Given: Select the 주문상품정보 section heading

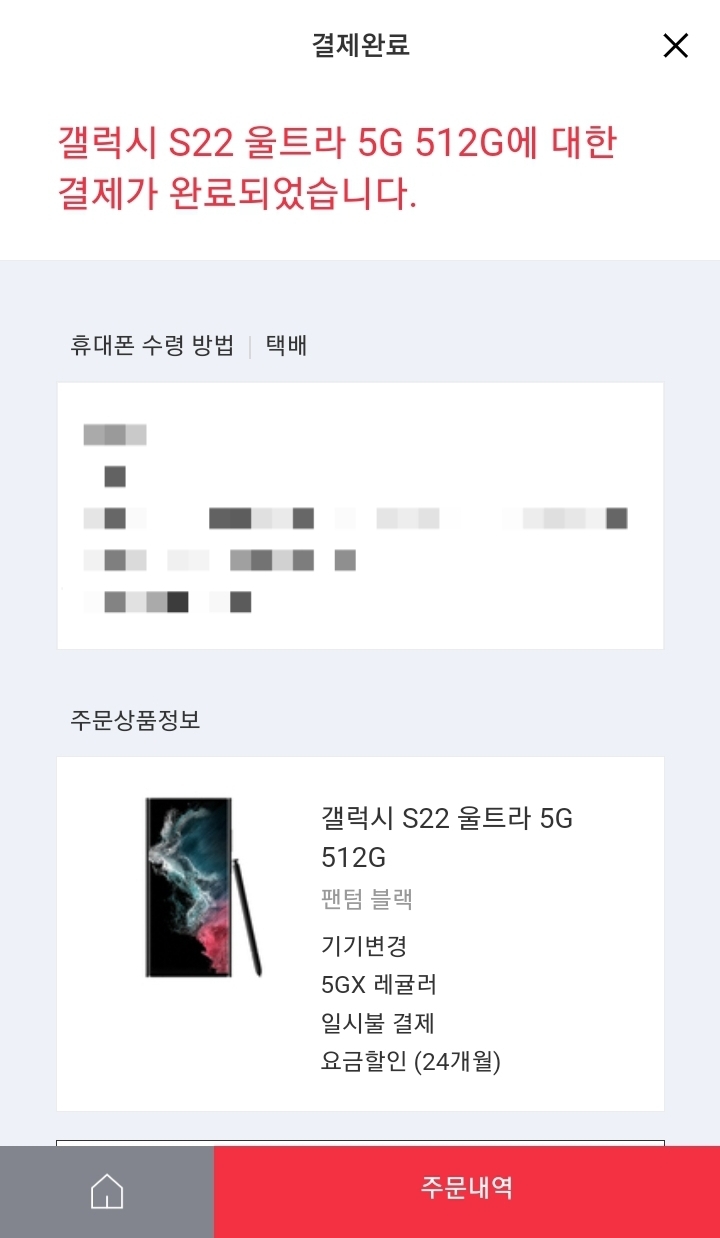Looking at the screenshot, I should tap(135, 720).
